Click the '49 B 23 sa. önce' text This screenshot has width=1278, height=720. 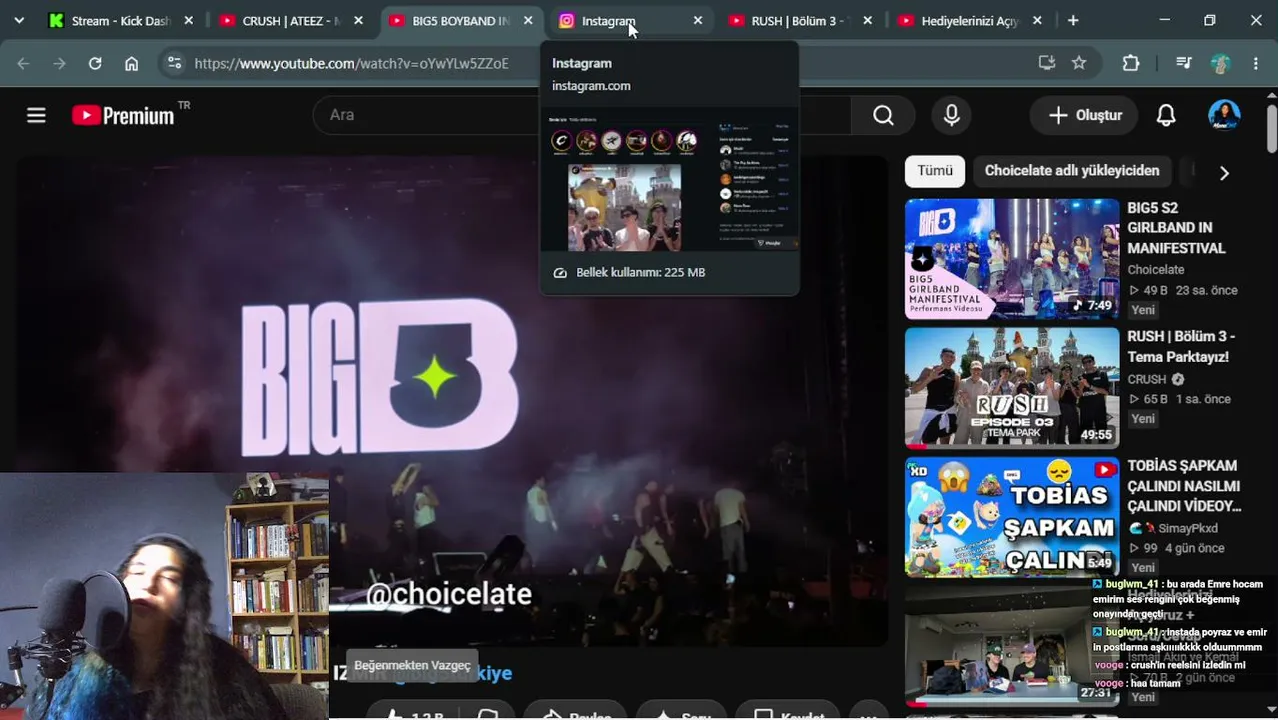pyautogui.click(x=1183, y=290)
